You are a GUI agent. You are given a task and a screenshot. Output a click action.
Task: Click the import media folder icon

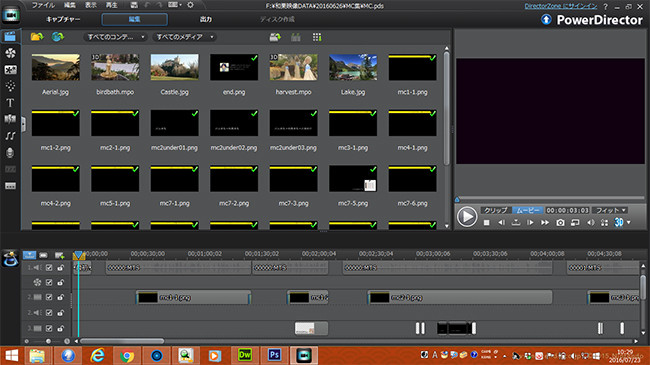(37, 37)
